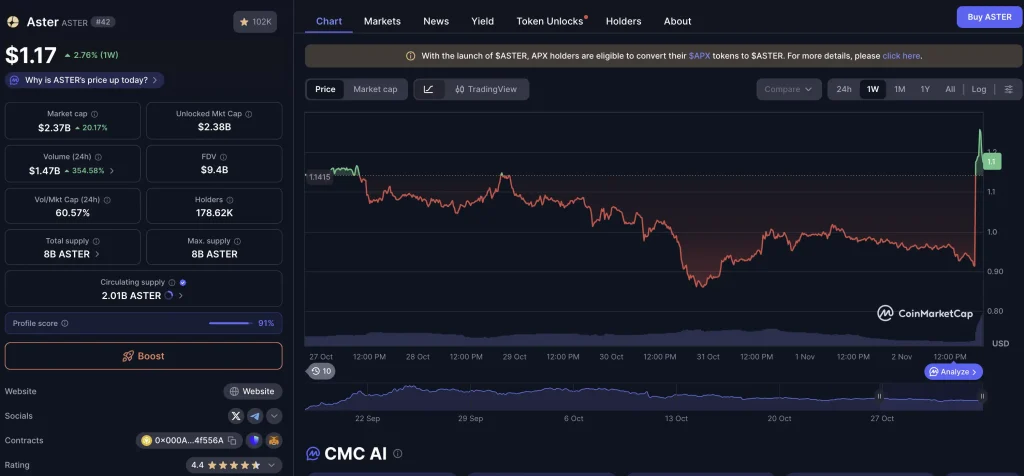Open the News tab

436,21
